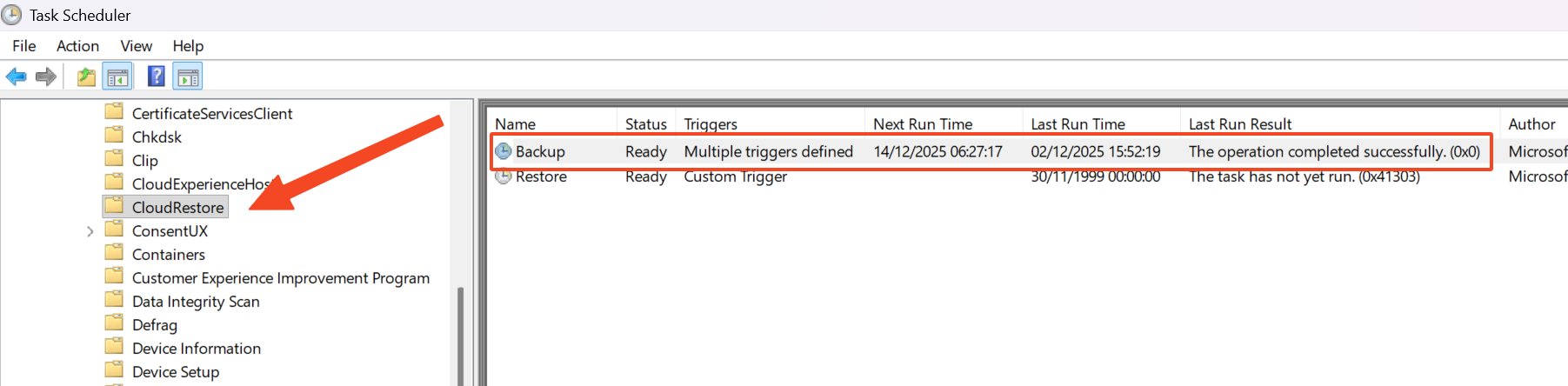The width and height of the screenshot is (1568, 386).
Task: Click the 'Custom Trigger' cell
Action: click(736, 176)
